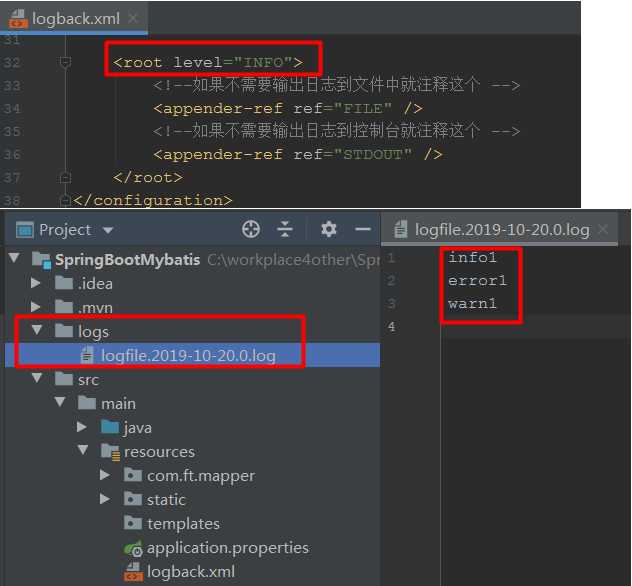Click the error1 line in log file
This screenshot has height=586, width=632.
pos(477,281)
